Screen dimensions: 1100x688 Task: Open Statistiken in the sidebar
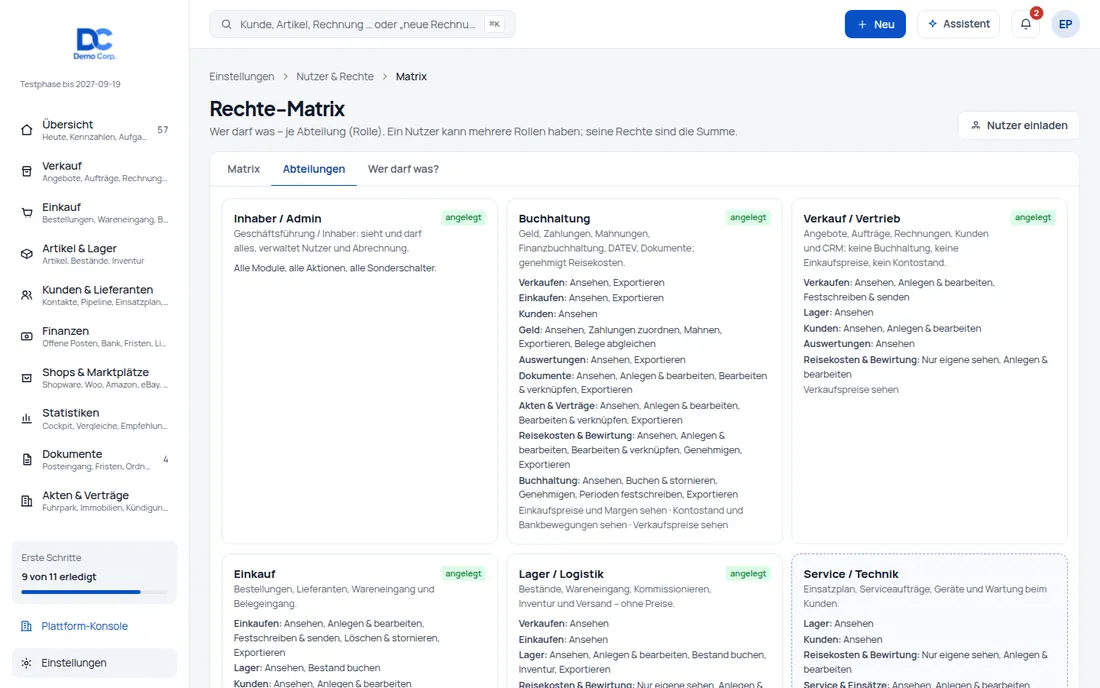click(95, 419)
